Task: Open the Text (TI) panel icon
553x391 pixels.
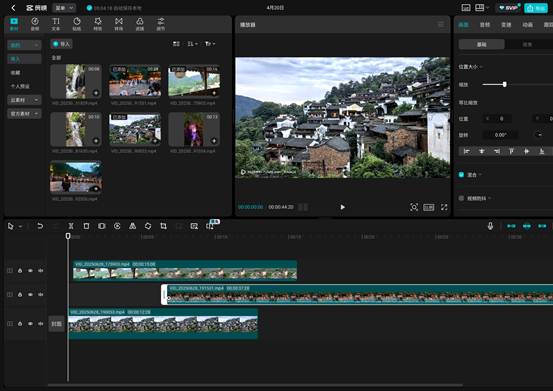Action: click(x=56, y=24)
